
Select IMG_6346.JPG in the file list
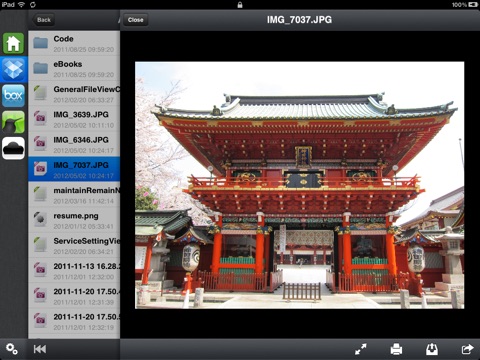click(74, 145)
